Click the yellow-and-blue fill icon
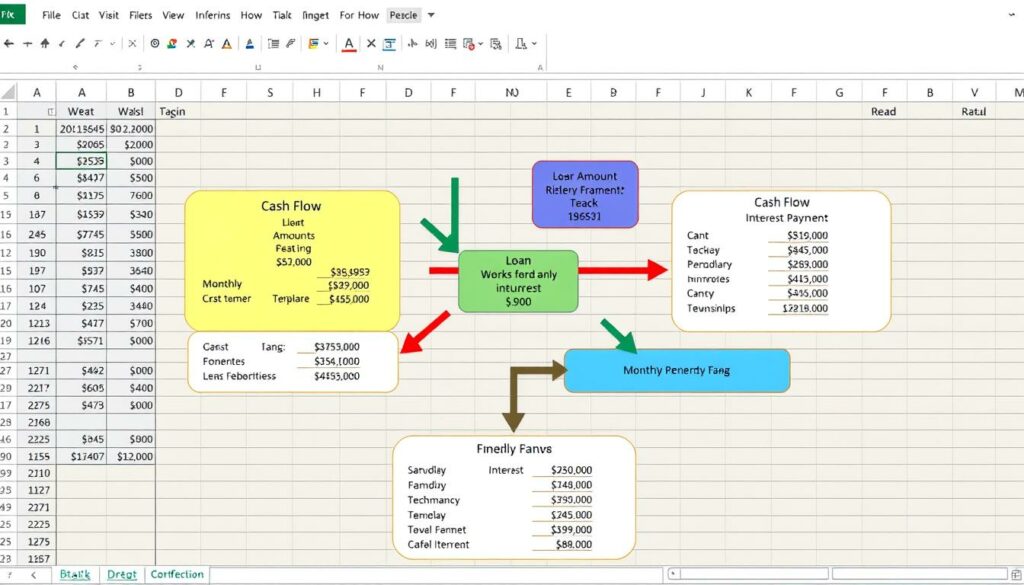This screenshot has height=585, width=1024. point(313,44)
